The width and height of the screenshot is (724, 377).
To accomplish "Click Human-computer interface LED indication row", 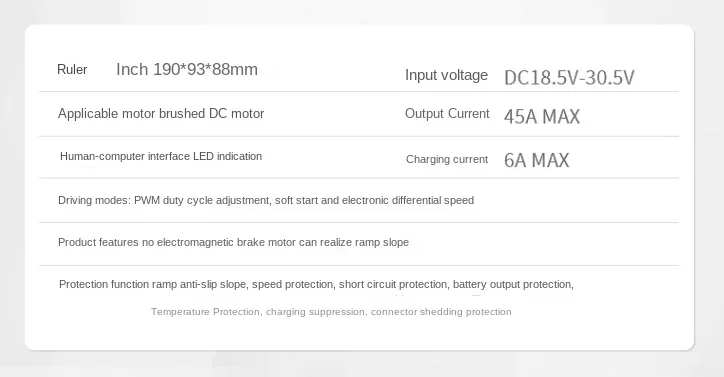I will pos(161,156).
